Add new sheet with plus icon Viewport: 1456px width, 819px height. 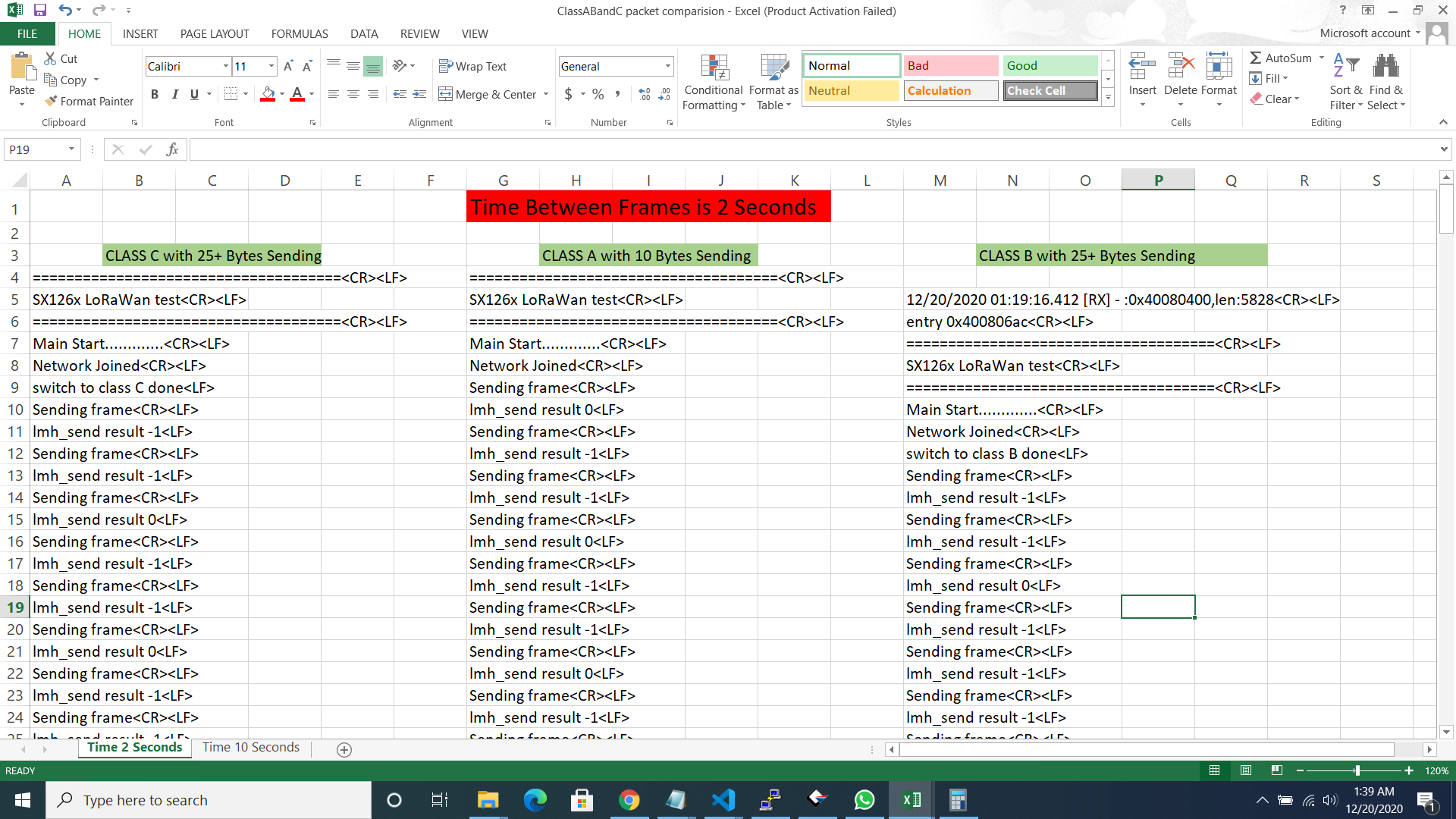tap(344, 750)
